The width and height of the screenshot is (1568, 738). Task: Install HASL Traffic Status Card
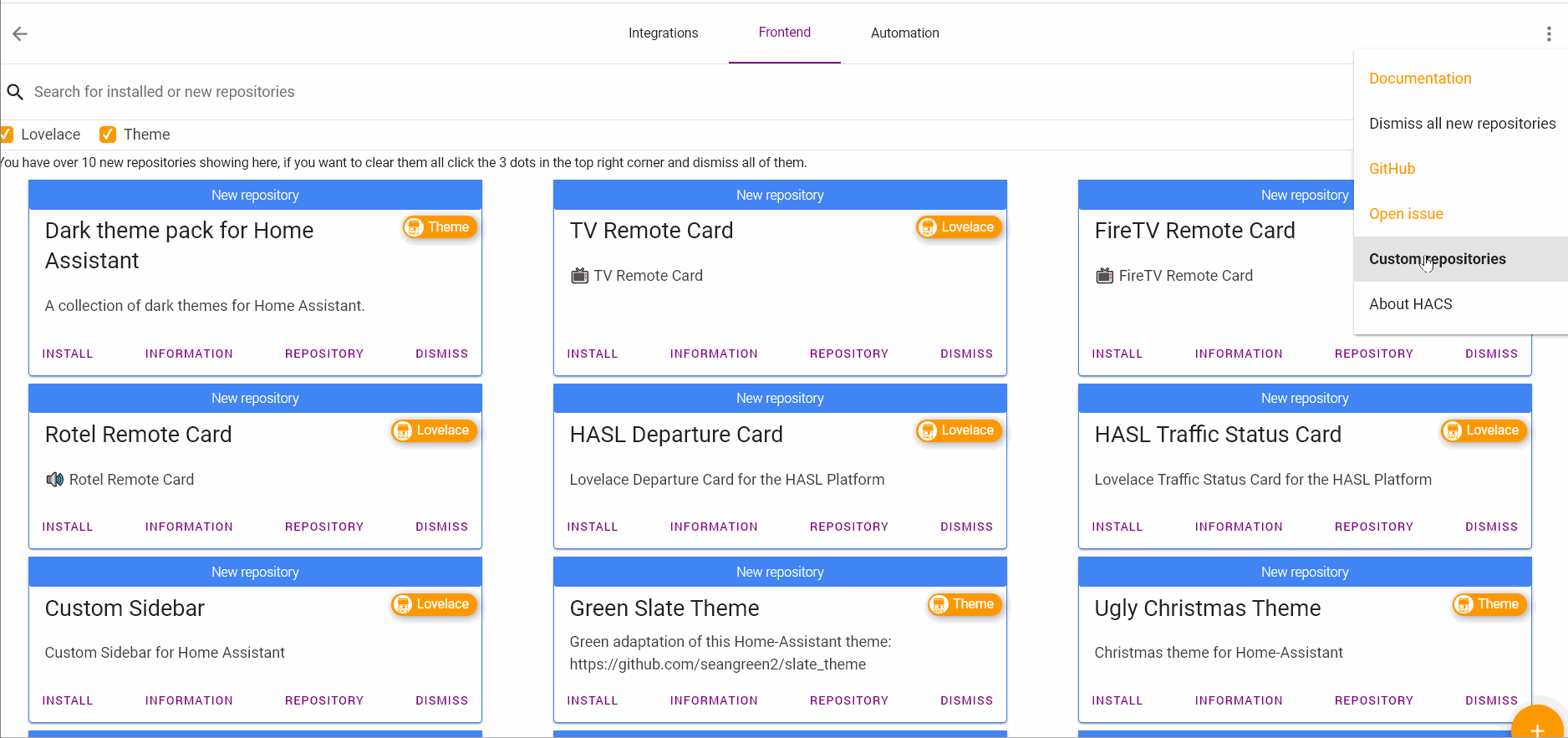coord(1117,527)
